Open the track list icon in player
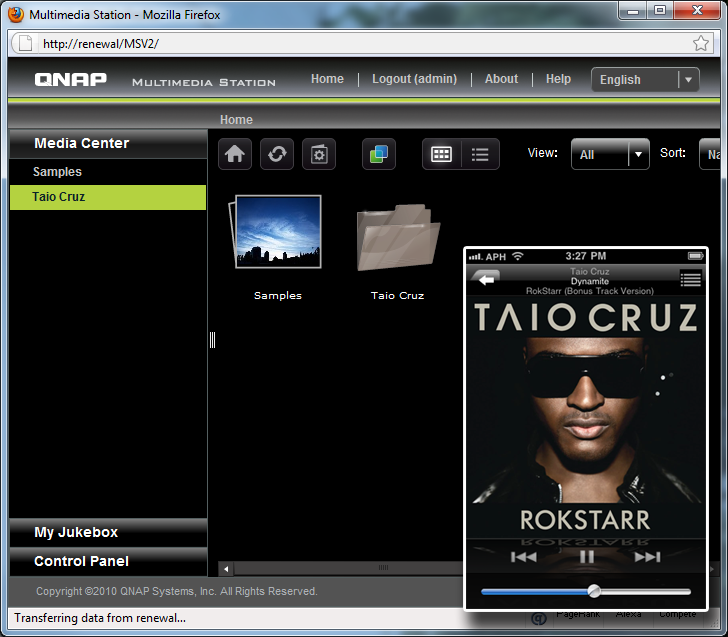Image resolution: width=728 pixels, height=637 pixels. 690,280
